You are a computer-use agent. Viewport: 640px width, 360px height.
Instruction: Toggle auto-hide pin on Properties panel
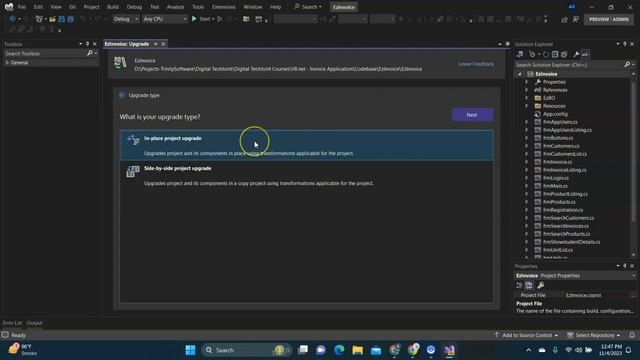click(x=624, y=266)
